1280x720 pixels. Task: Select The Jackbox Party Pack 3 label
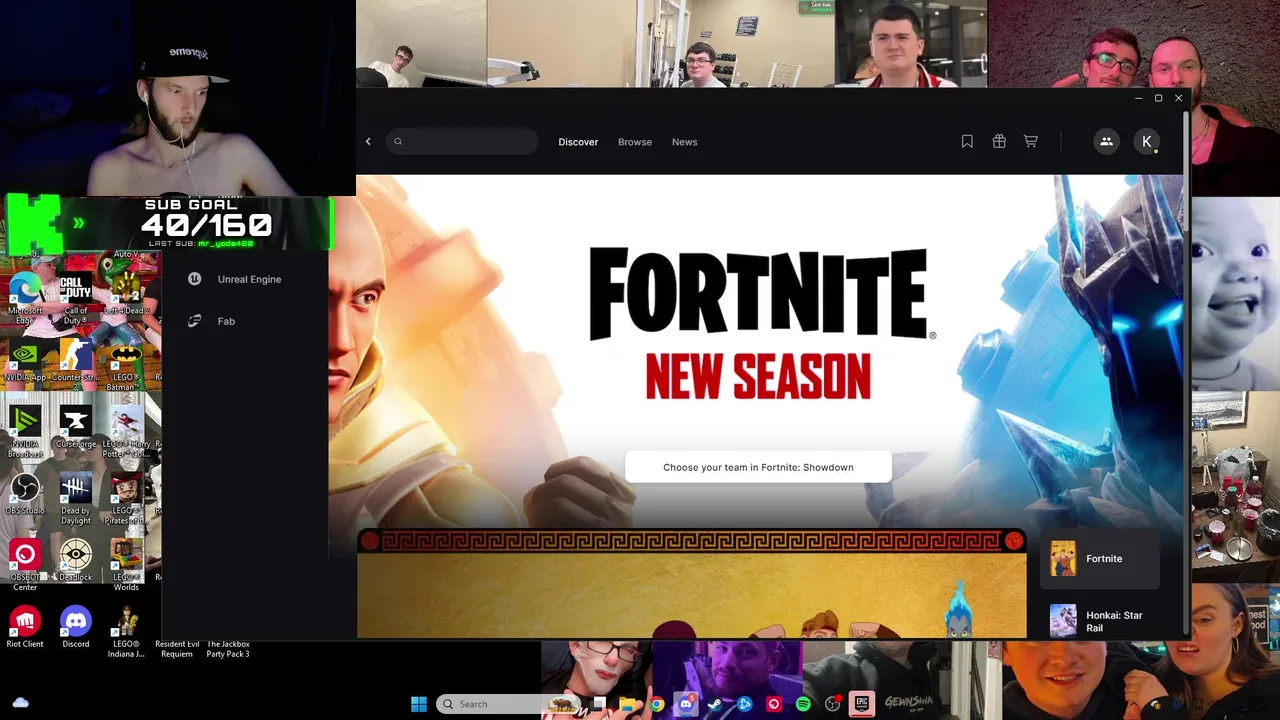228,649
